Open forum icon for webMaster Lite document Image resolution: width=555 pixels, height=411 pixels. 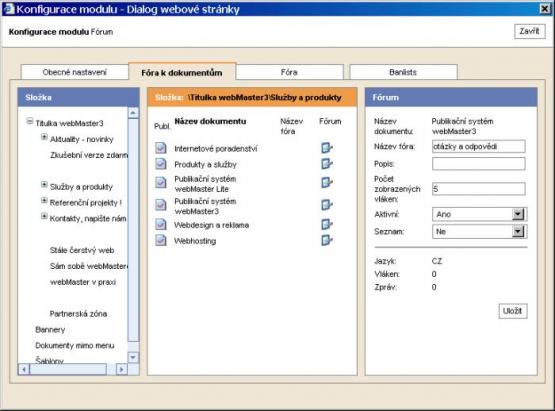(327, 182)
